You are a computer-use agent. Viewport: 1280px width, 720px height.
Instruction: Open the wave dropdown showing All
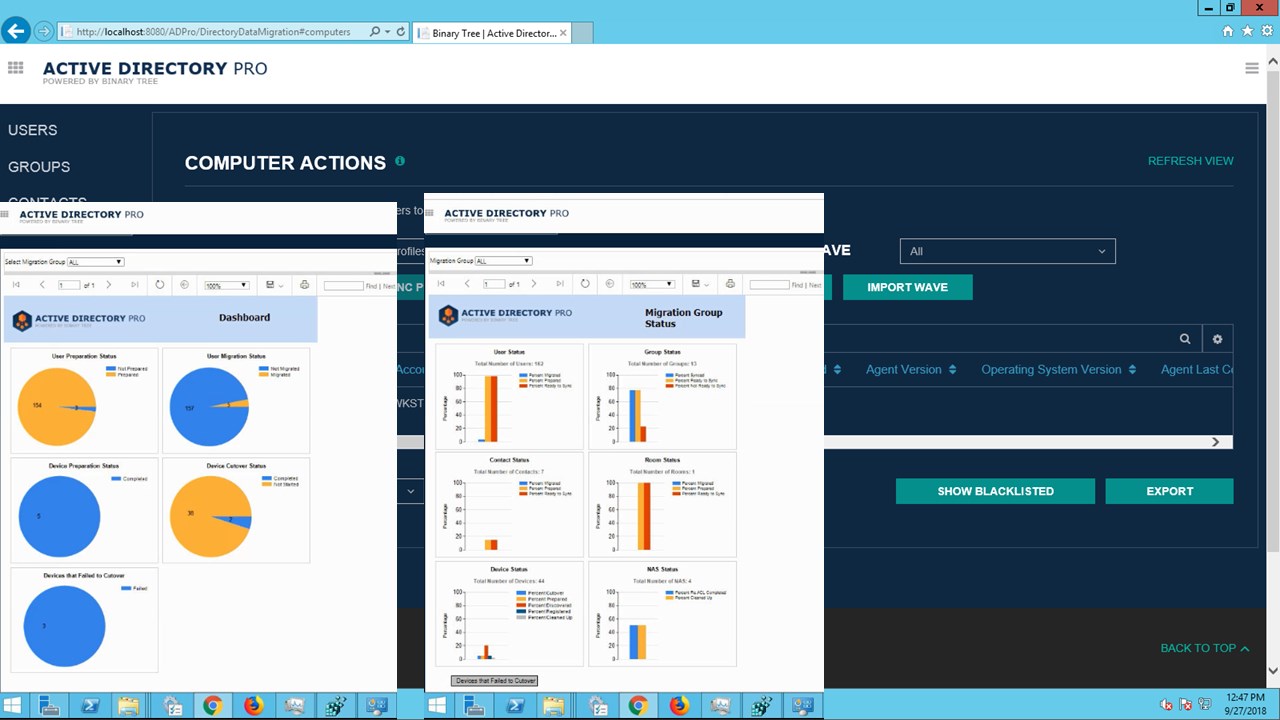[x=1008, y=251]
